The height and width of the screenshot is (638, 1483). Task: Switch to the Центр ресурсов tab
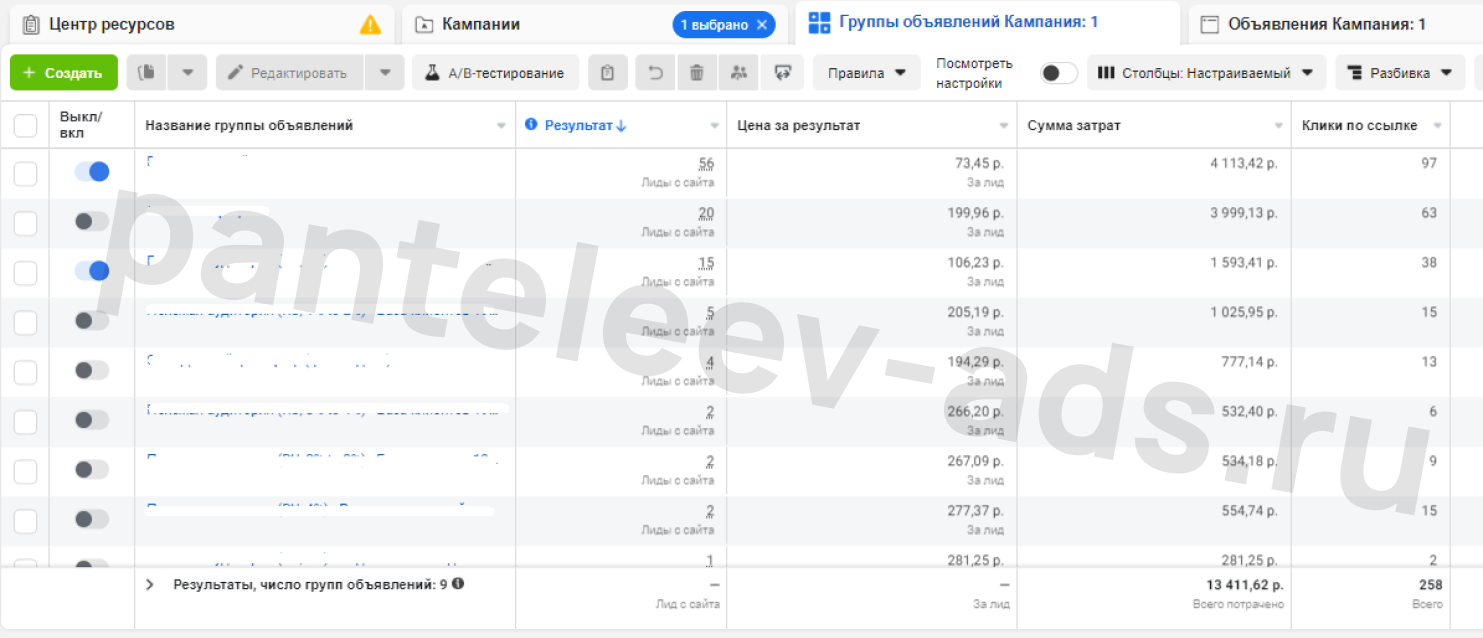(x=201, y=24)
